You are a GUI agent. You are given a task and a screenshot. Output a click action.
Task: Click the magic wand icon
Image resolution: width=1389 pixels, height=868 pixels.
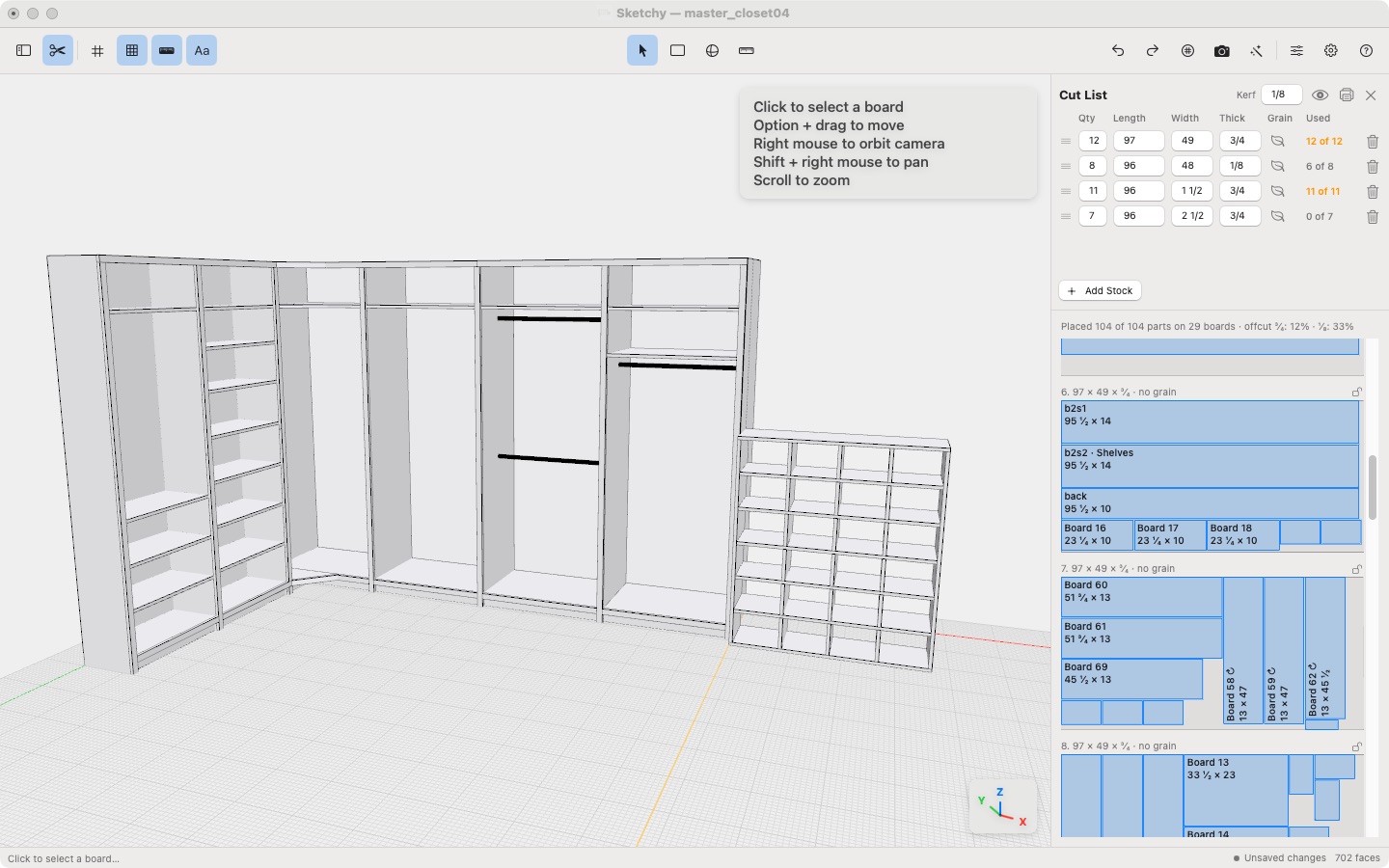pyautogui.click(x=1257, y=51)
